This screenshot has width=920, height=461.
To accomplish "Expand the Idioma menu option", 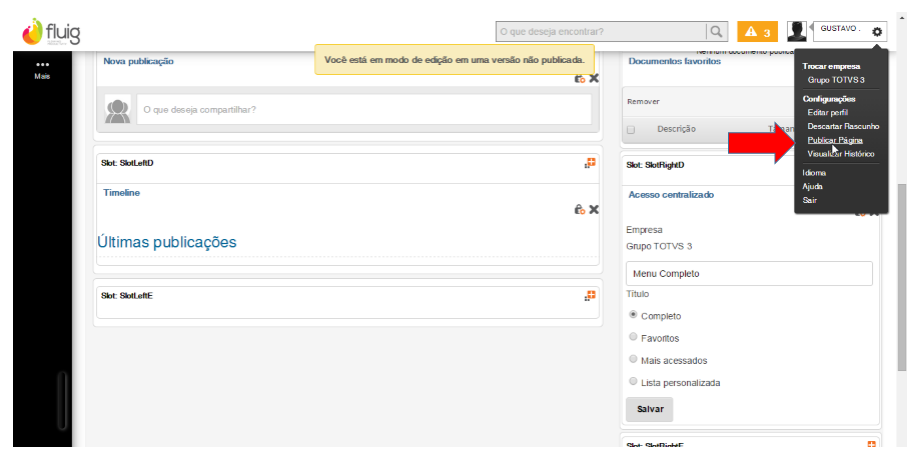I will pos(814,173).
